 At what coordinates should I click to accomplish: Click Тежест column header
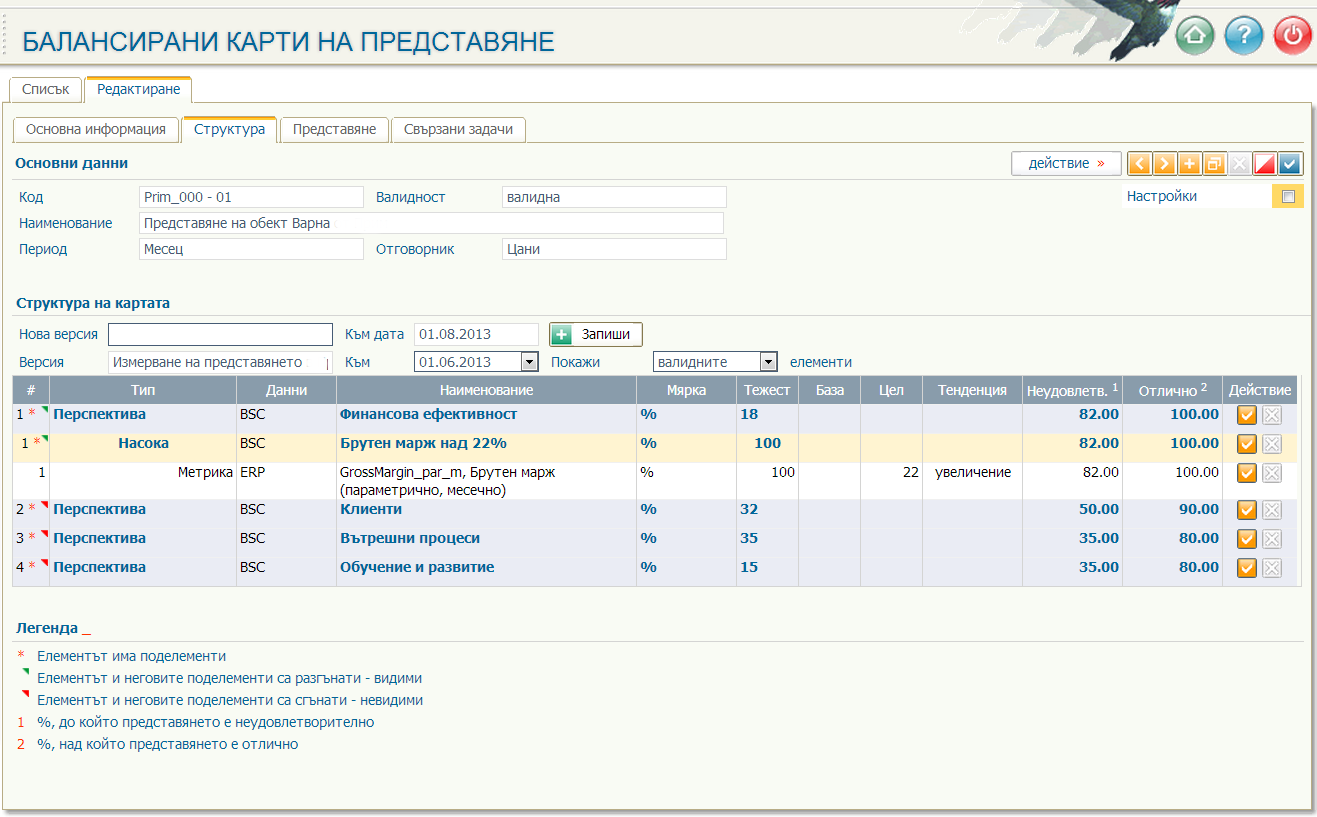[767, 390]
